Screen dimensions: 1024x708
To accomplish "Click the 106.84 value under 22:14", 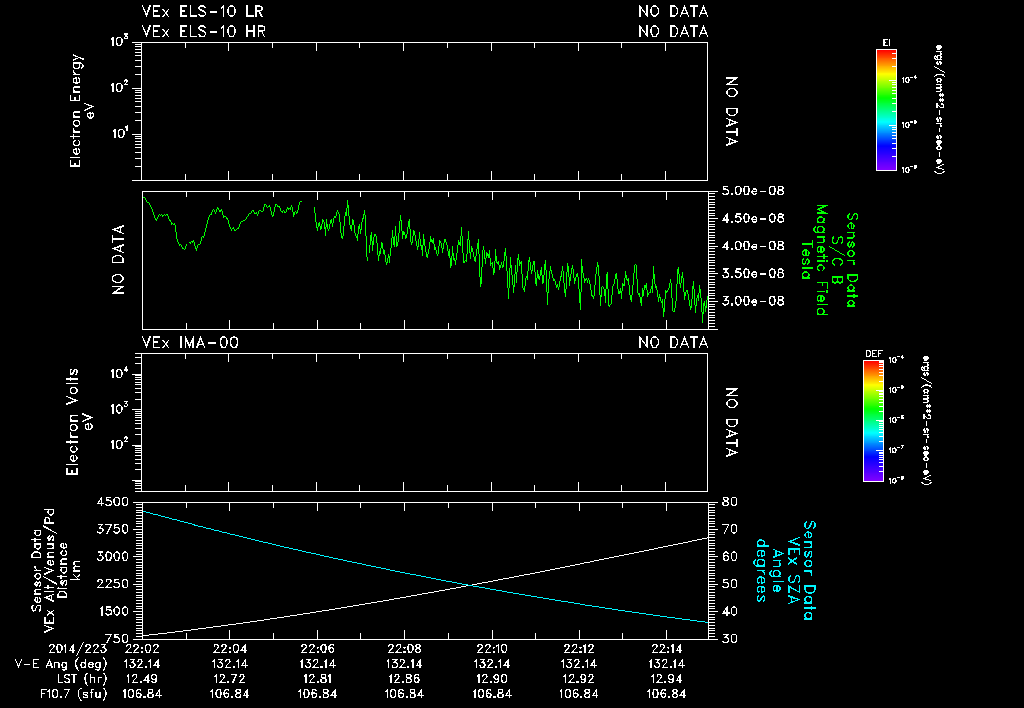I will pyautogui.click(x=666, y=694).
